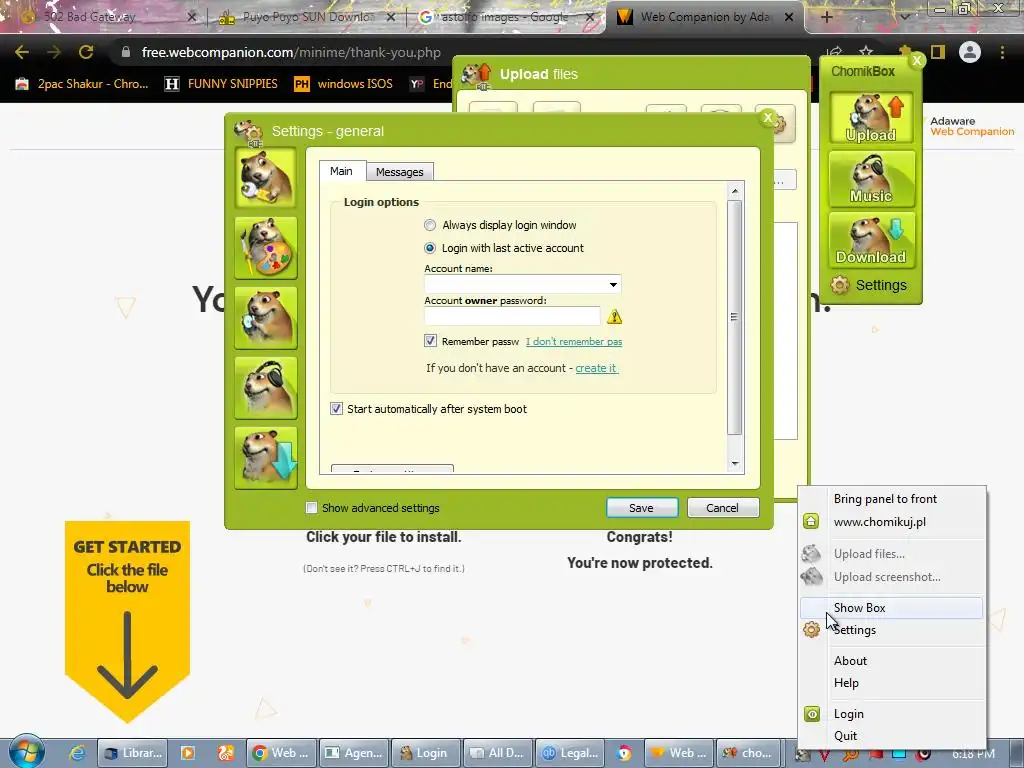The height and width of the screenshot is (768, 1024).
Task: Open the general settings hamster sidebar icon
Action: coord(266,178)
